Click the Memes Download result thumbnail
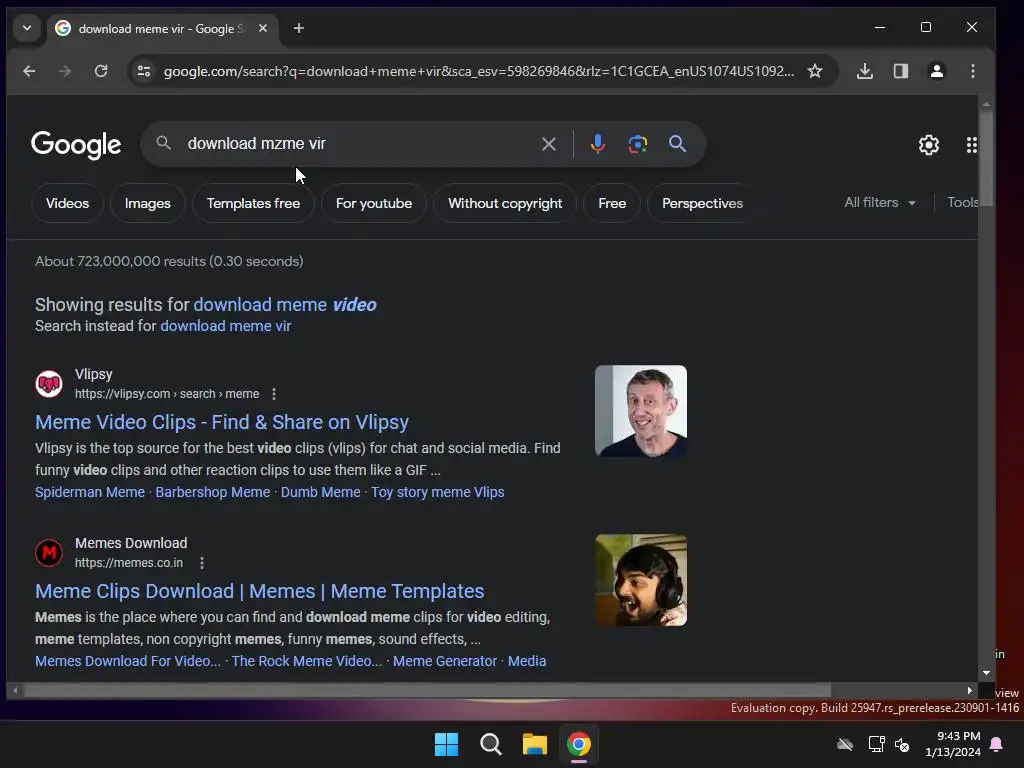Screen dimensions: 1024x768 click(x=641, y=580)
